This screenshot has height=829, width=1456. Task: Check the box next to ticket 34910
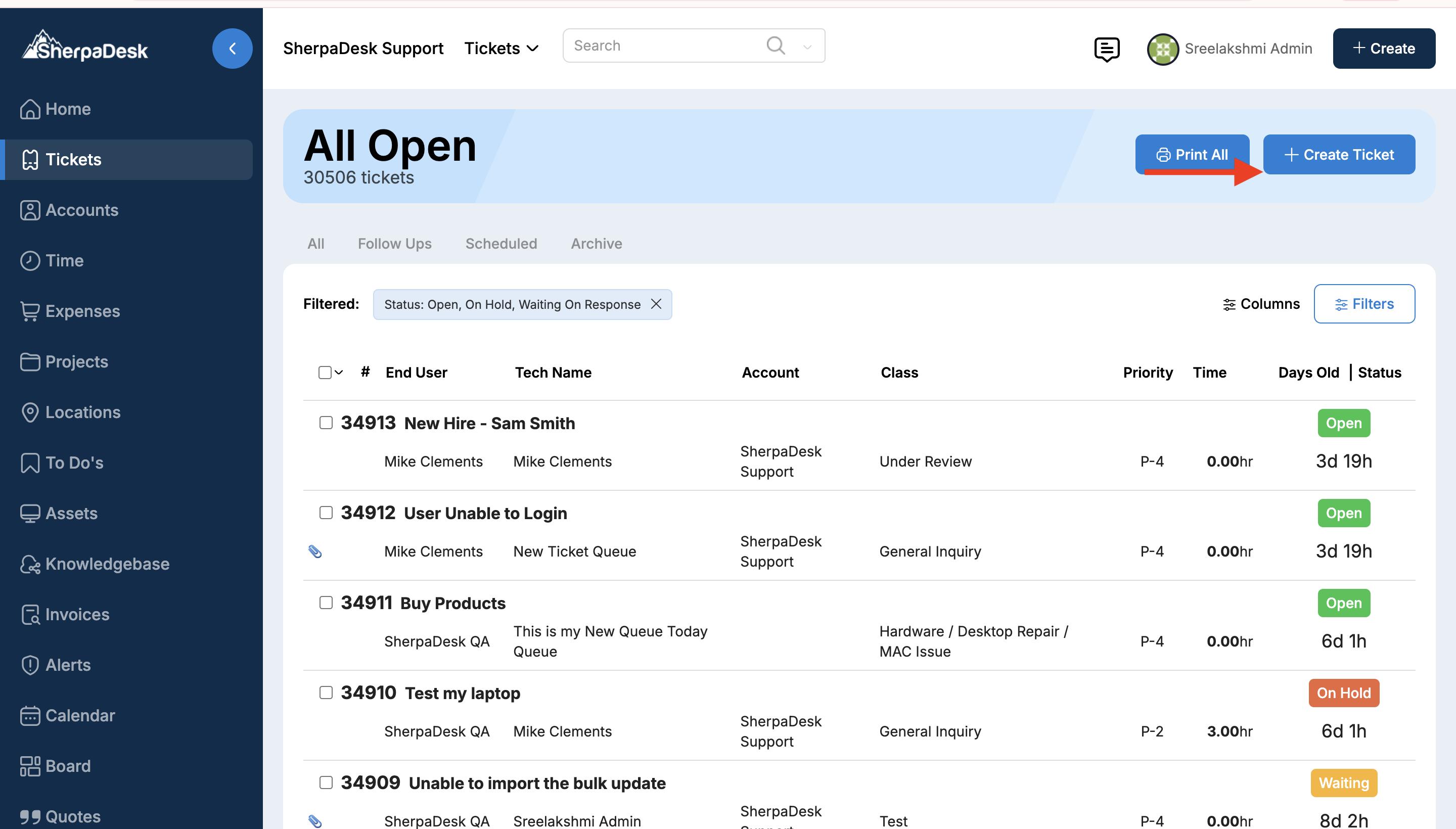point(326,693)
